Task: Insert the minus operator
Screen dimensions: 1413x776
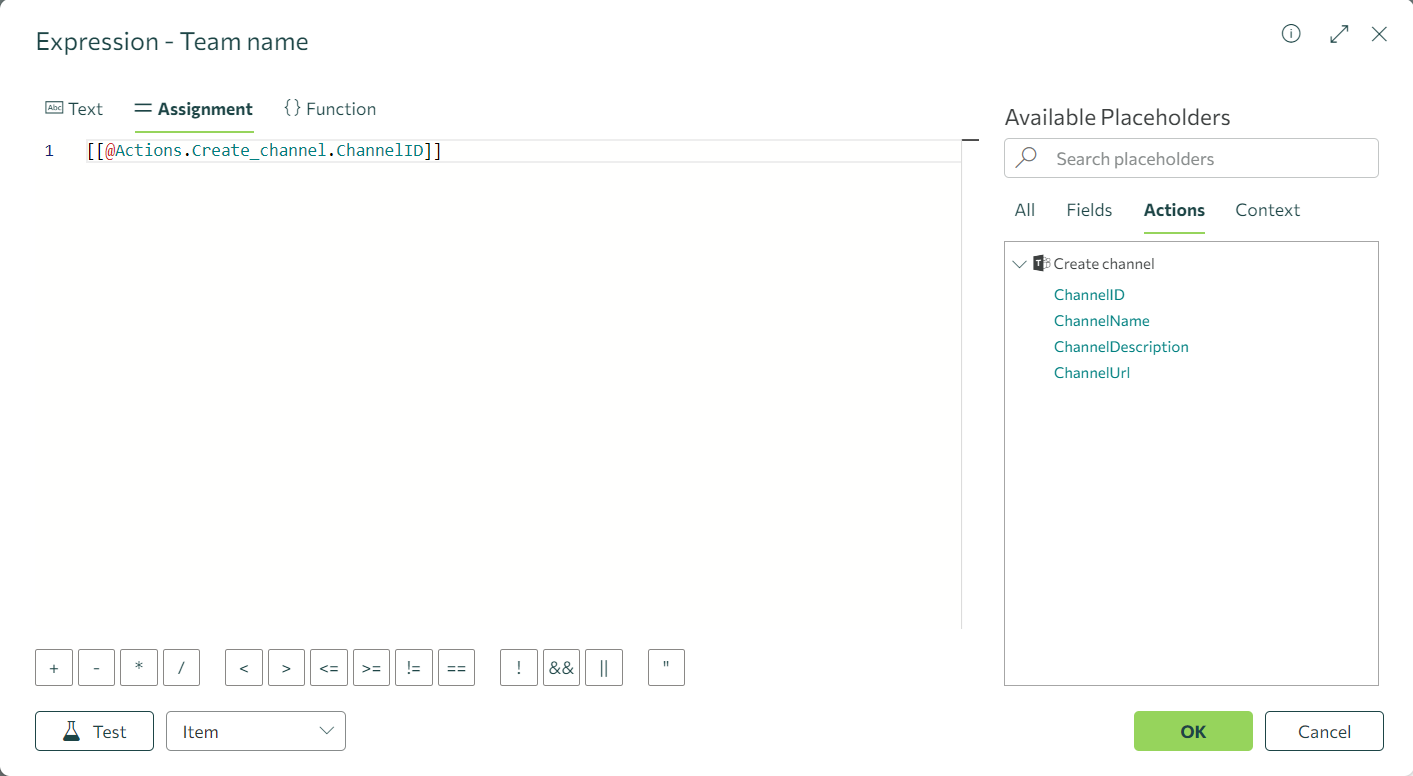Action: (x=96, y=668)
